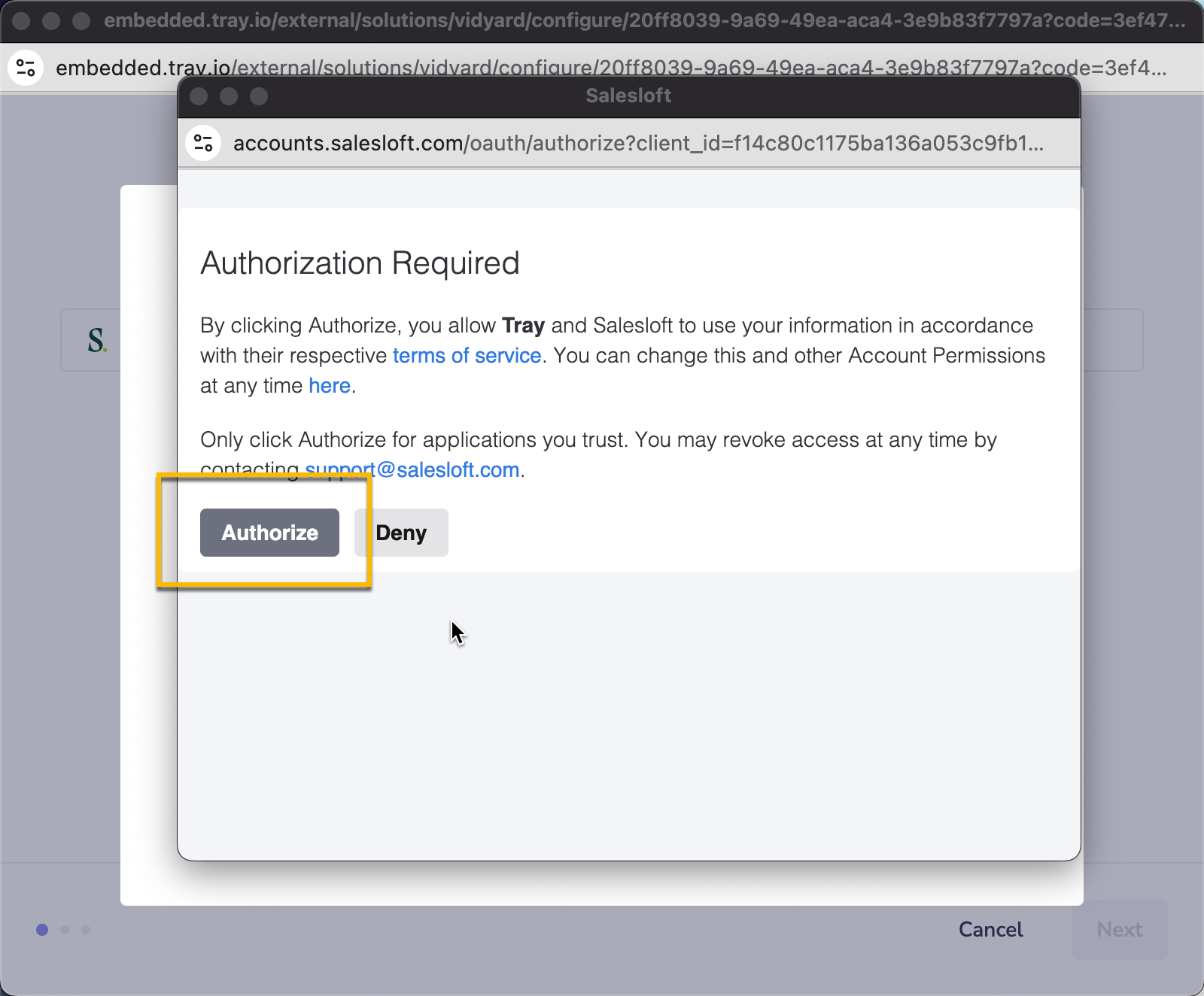Close the Salesloft popup window
Screen dimensions: 1204x996
point(199,96)
